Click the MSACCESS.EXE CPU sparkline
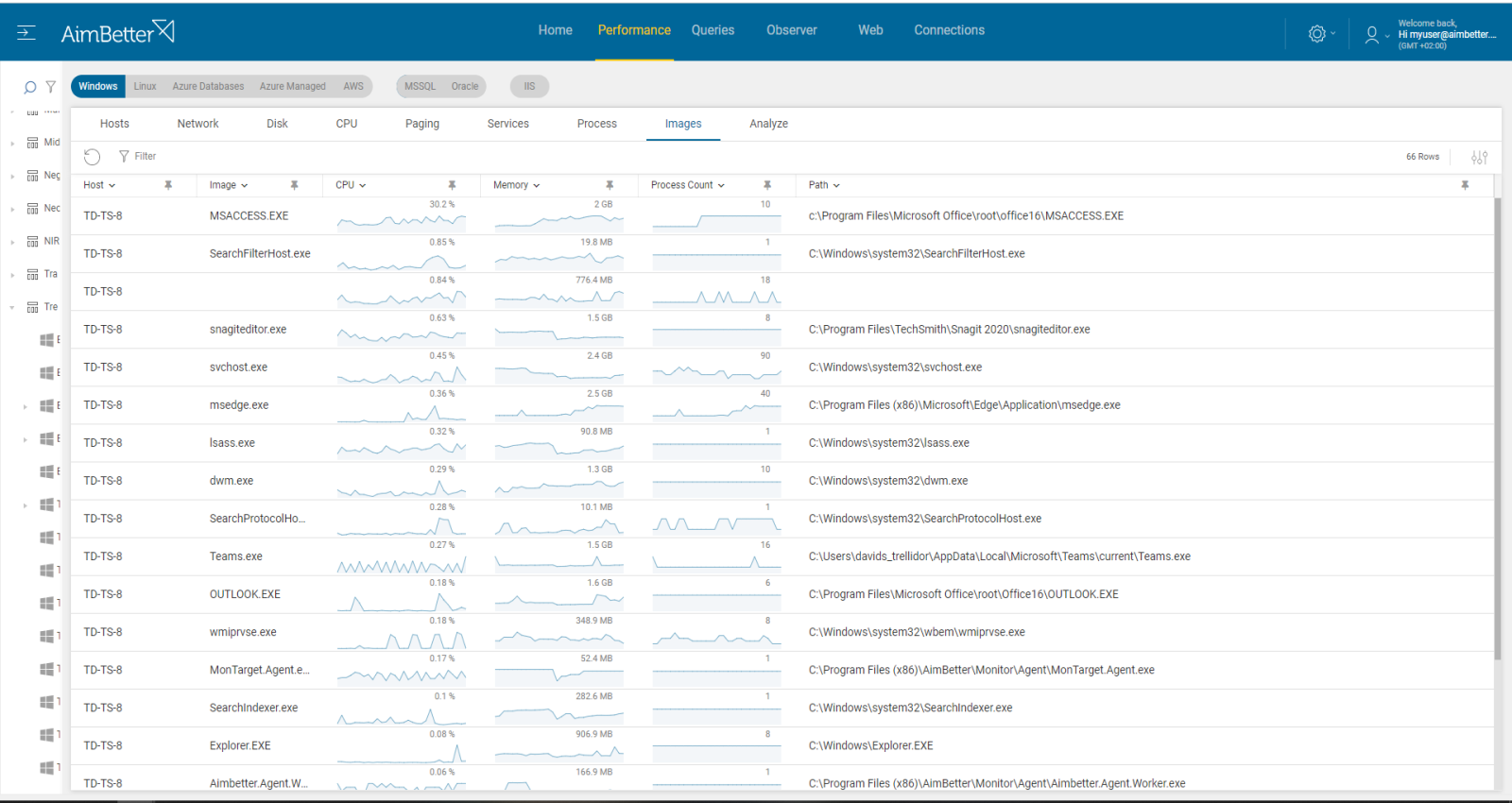Image resolution: width=1512 pixels, height=803 pixels. click(x=402, y=221)
